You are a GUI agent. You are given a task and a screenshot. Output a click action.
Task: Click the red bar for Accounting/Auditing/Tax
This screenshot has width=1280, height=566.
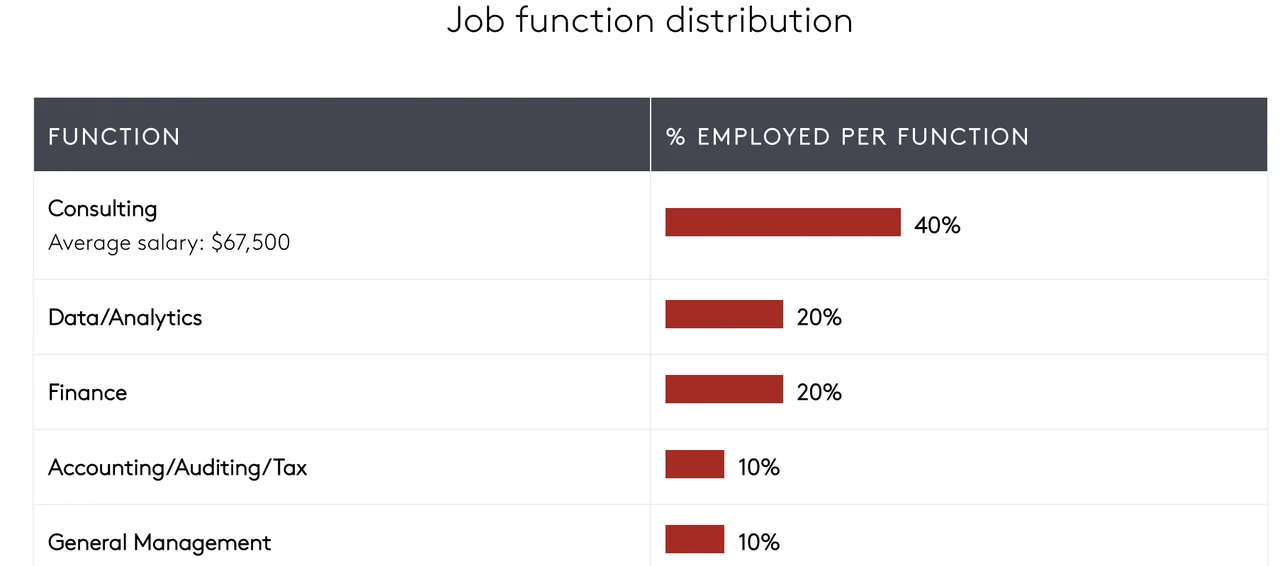(x=695, y=464)
